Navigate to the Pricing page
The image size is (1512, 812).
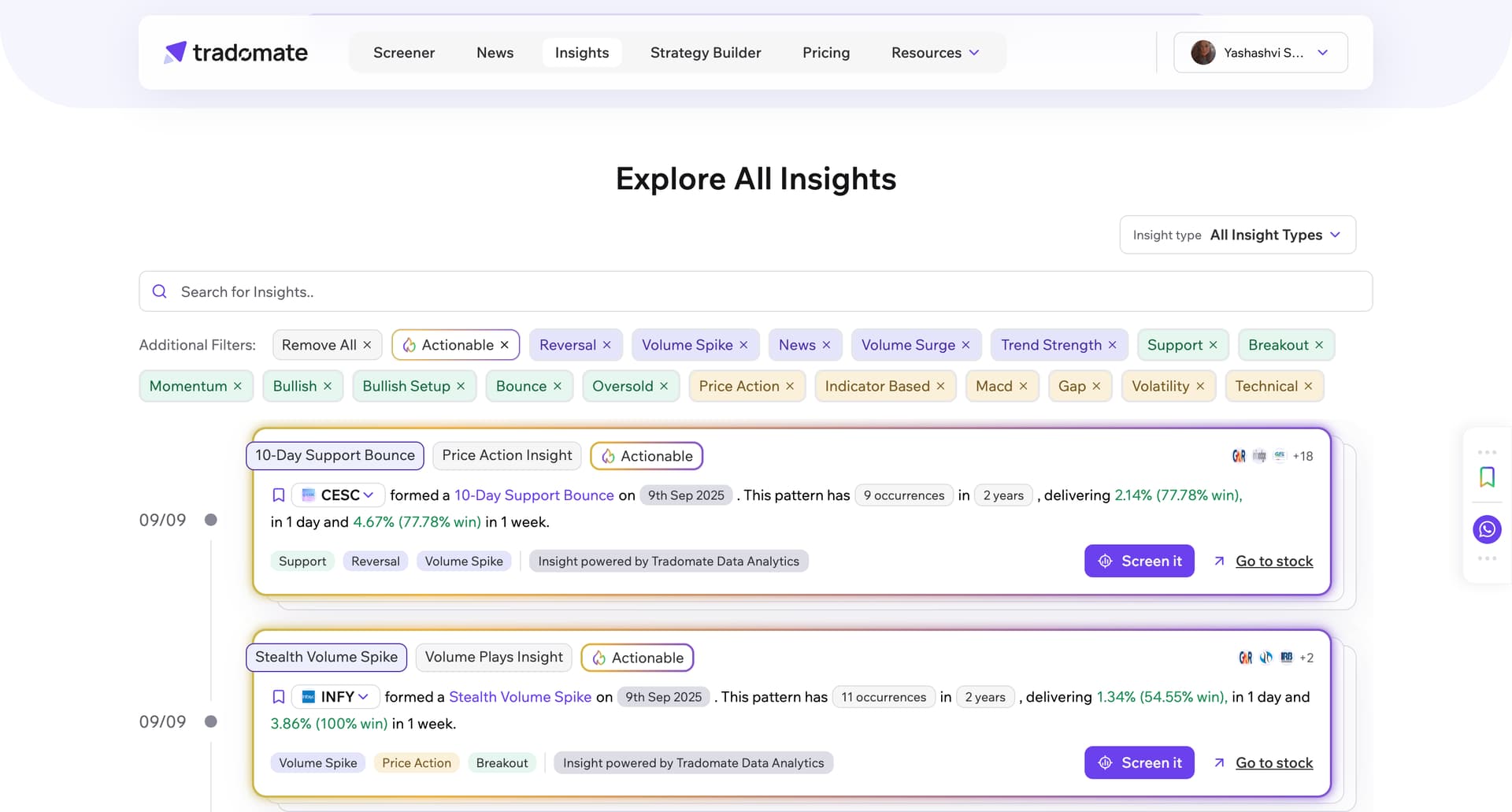[x=826, y=53]
